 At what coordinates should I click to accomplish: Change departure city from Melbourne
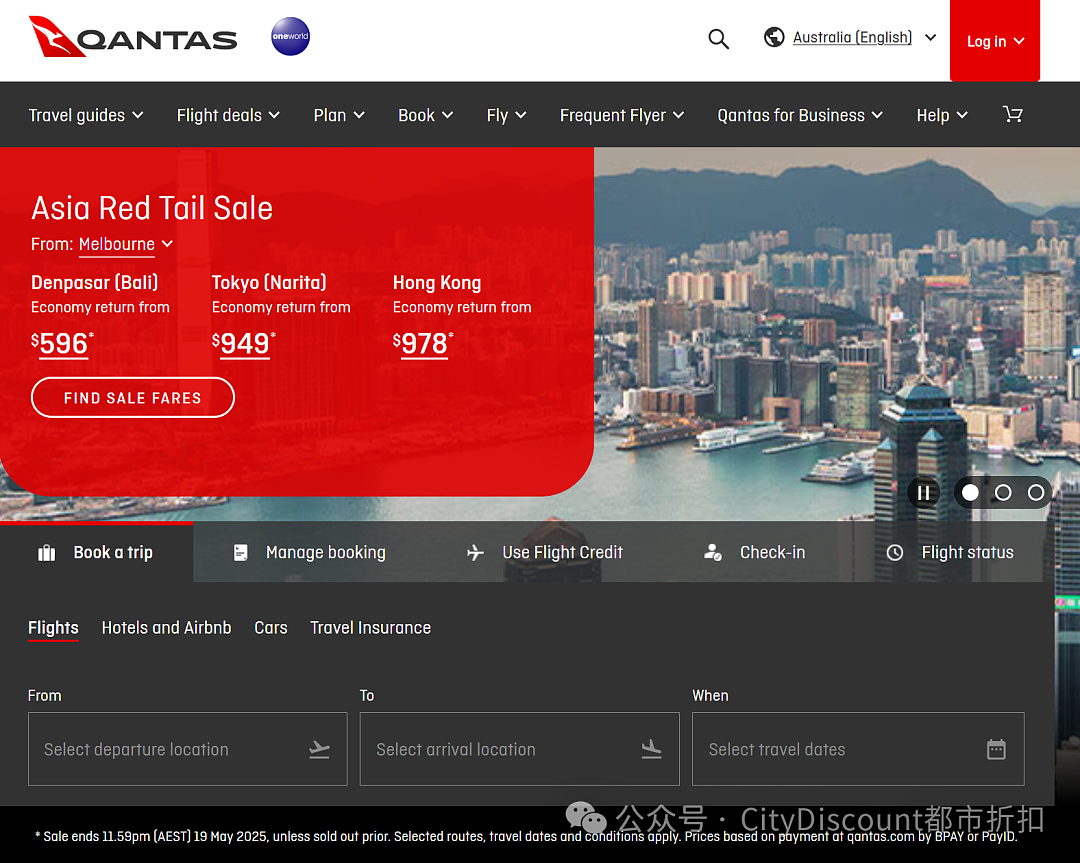click(125, 245)
